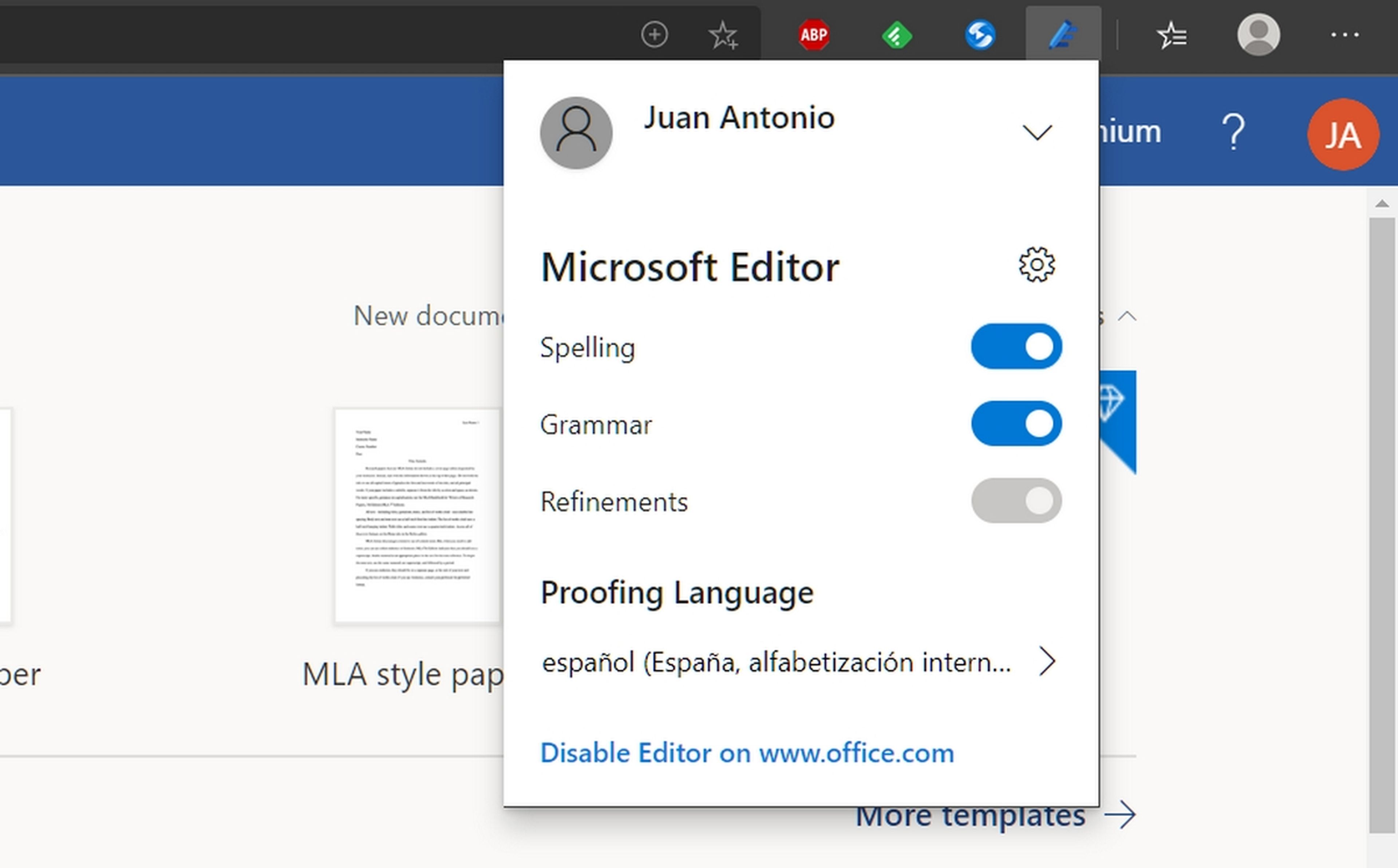Open the proofing language chevron

(x=1047, y=661)
